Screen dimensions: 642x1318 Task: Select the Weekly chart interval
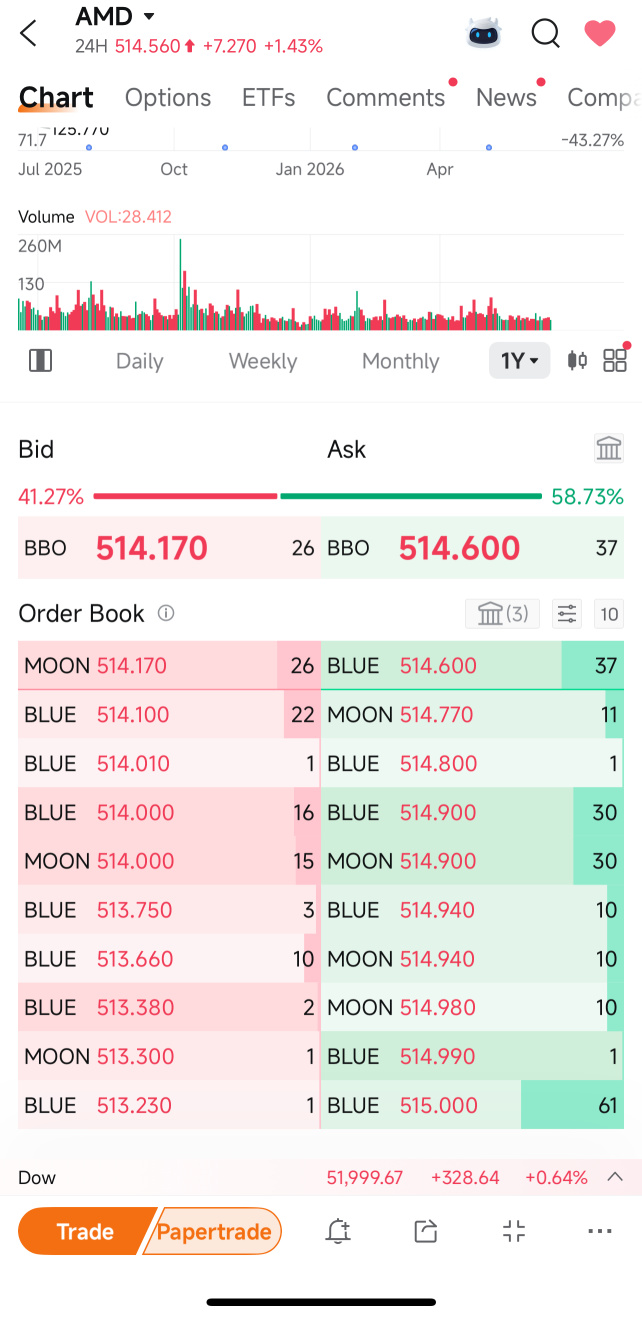[x=263, y=361]
